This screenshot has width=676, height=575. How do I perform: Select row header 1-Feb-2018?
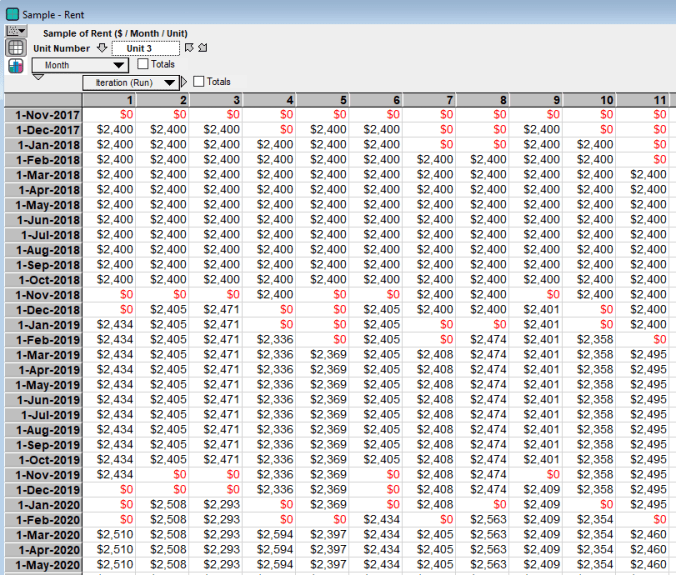coord(43,160)
